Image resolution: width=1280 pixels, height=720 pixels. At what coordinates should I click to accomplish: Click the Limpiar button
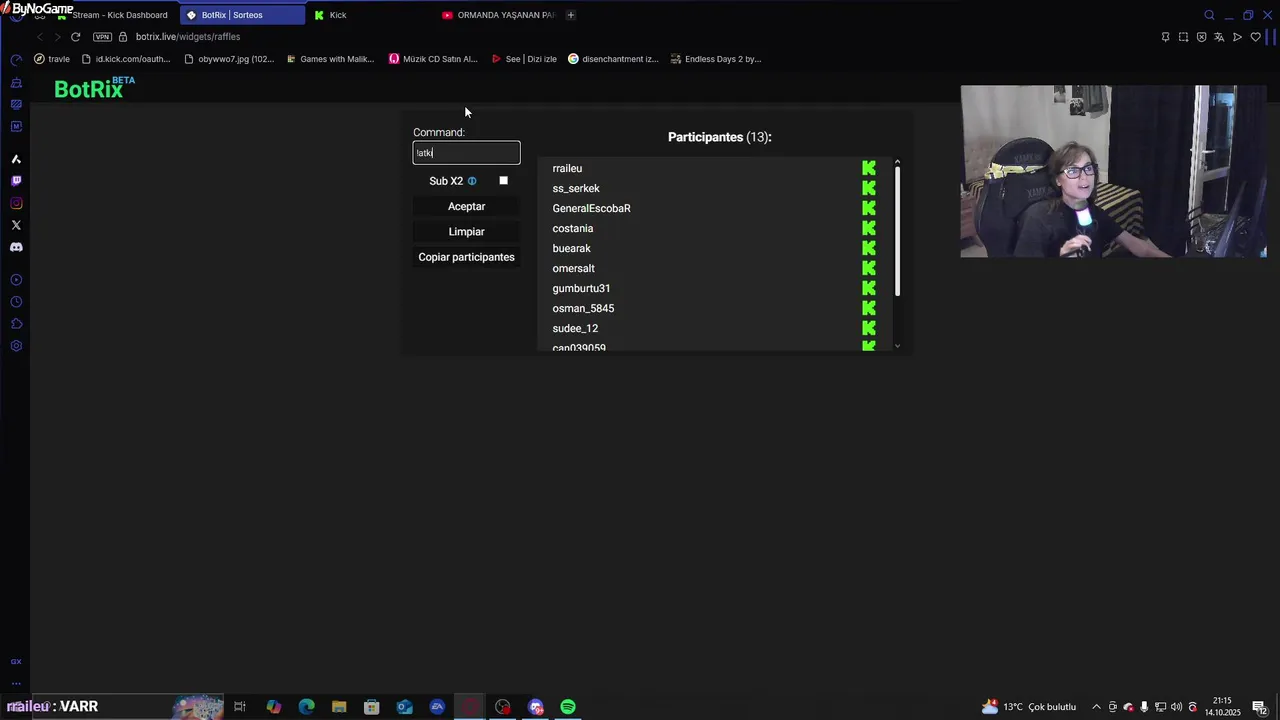coord(467,232)
